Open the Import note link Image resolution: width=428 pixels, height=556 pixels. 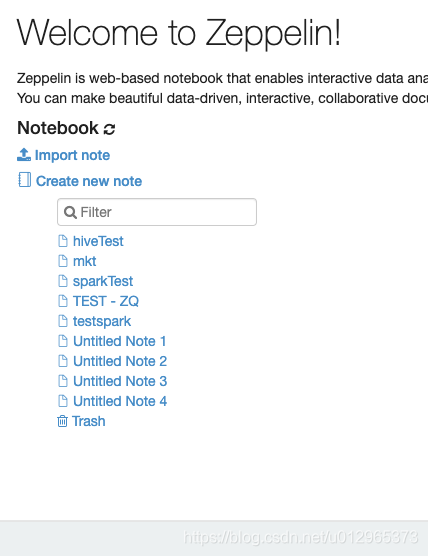(72, 155)
